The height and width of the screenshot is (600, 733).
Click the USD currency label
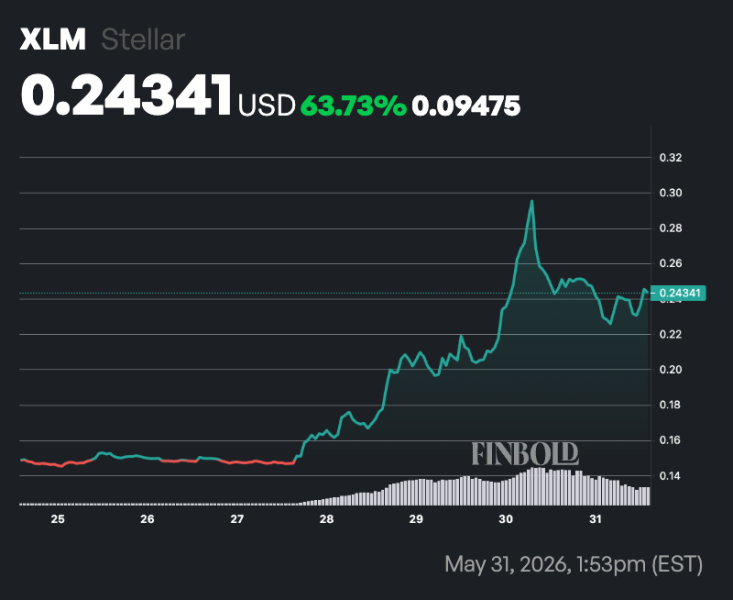point(267,105)
